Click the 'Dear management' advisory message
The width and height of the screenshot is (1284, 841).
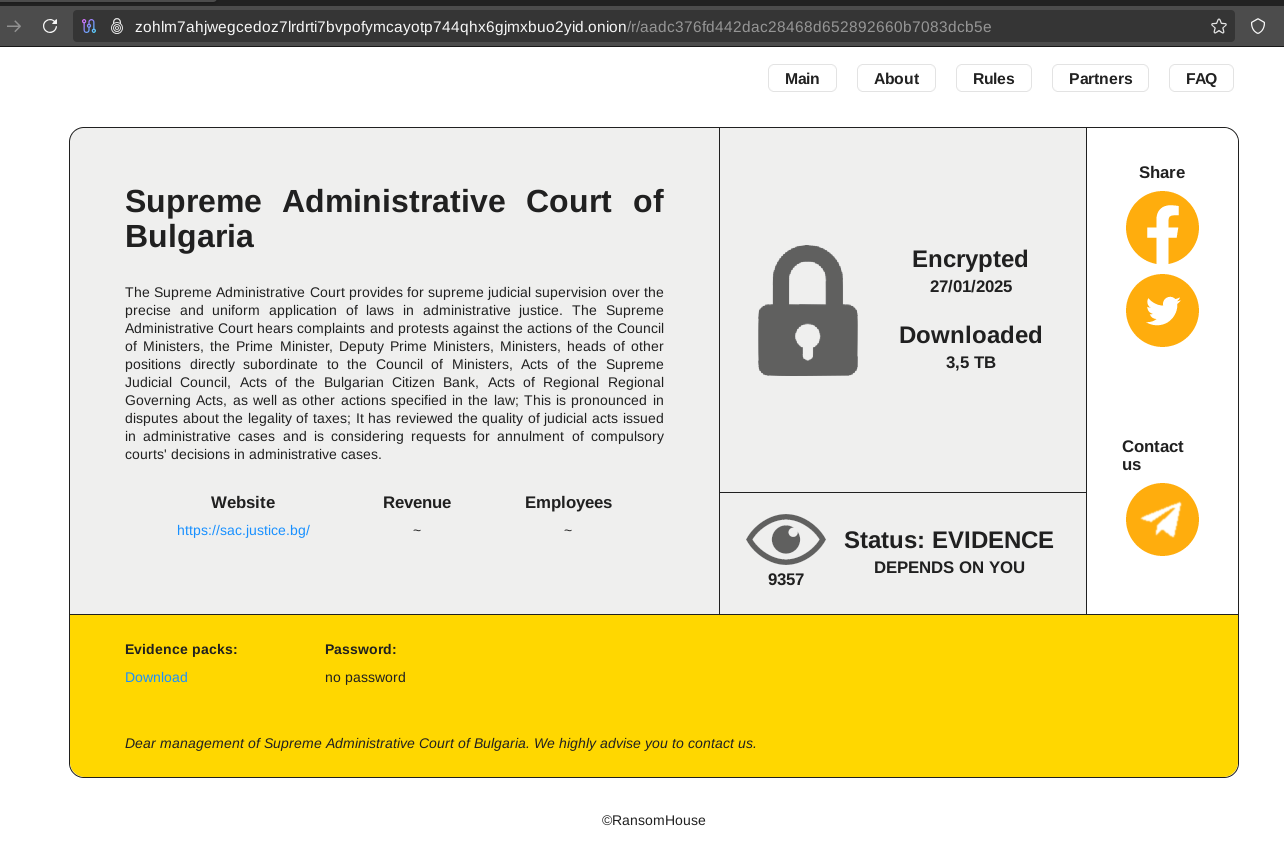tap(441, 743)
